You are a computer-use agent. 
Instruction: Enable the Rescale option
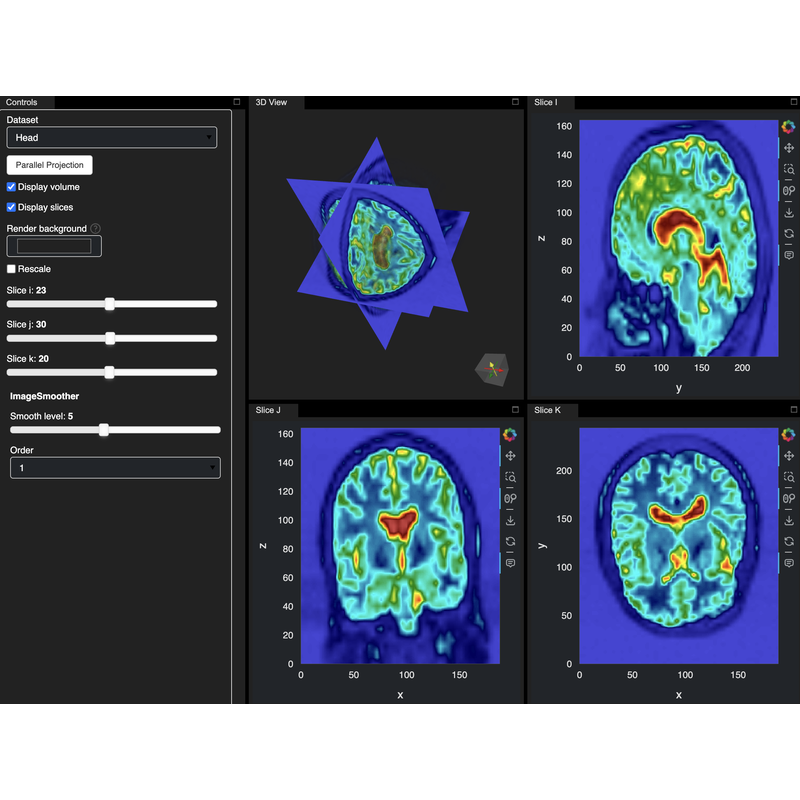click(x=12, y=269)
